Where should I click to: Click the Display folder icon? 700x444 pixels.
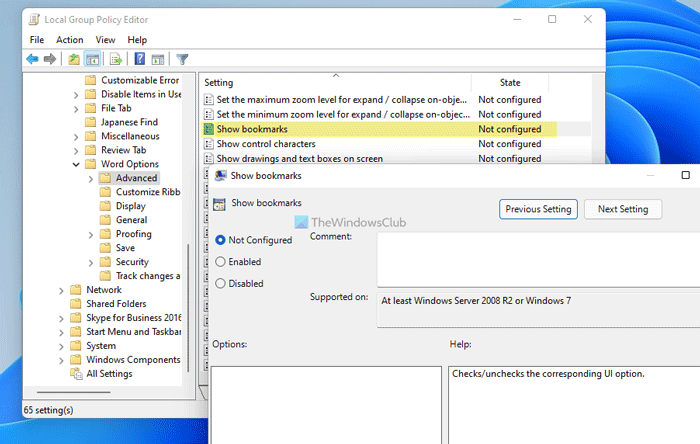(x=105, y=206)
